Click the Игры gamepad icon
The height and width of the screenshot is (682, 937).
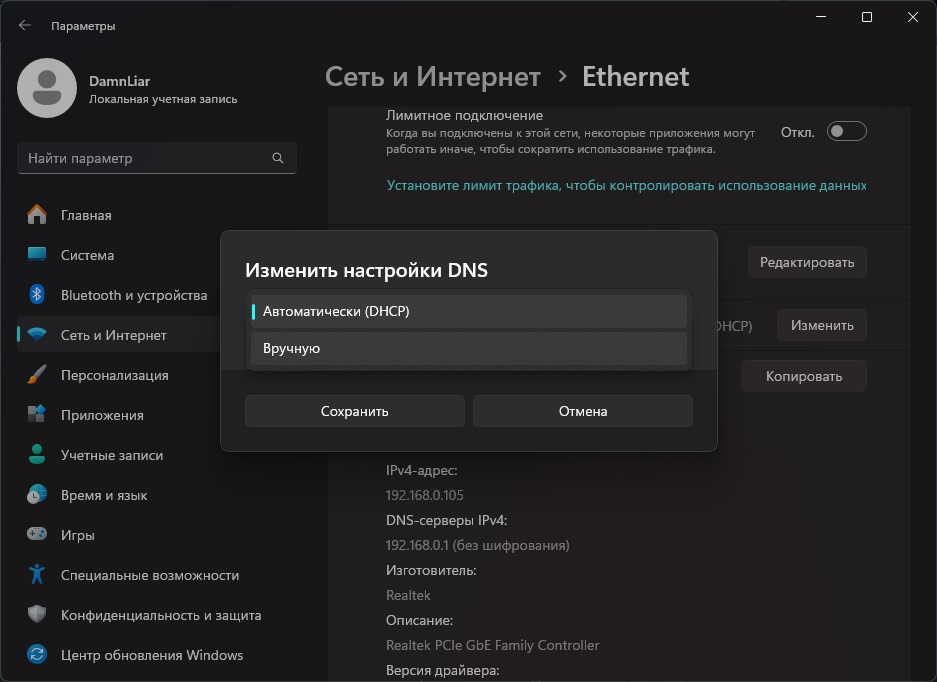click(x=37, y=535)
